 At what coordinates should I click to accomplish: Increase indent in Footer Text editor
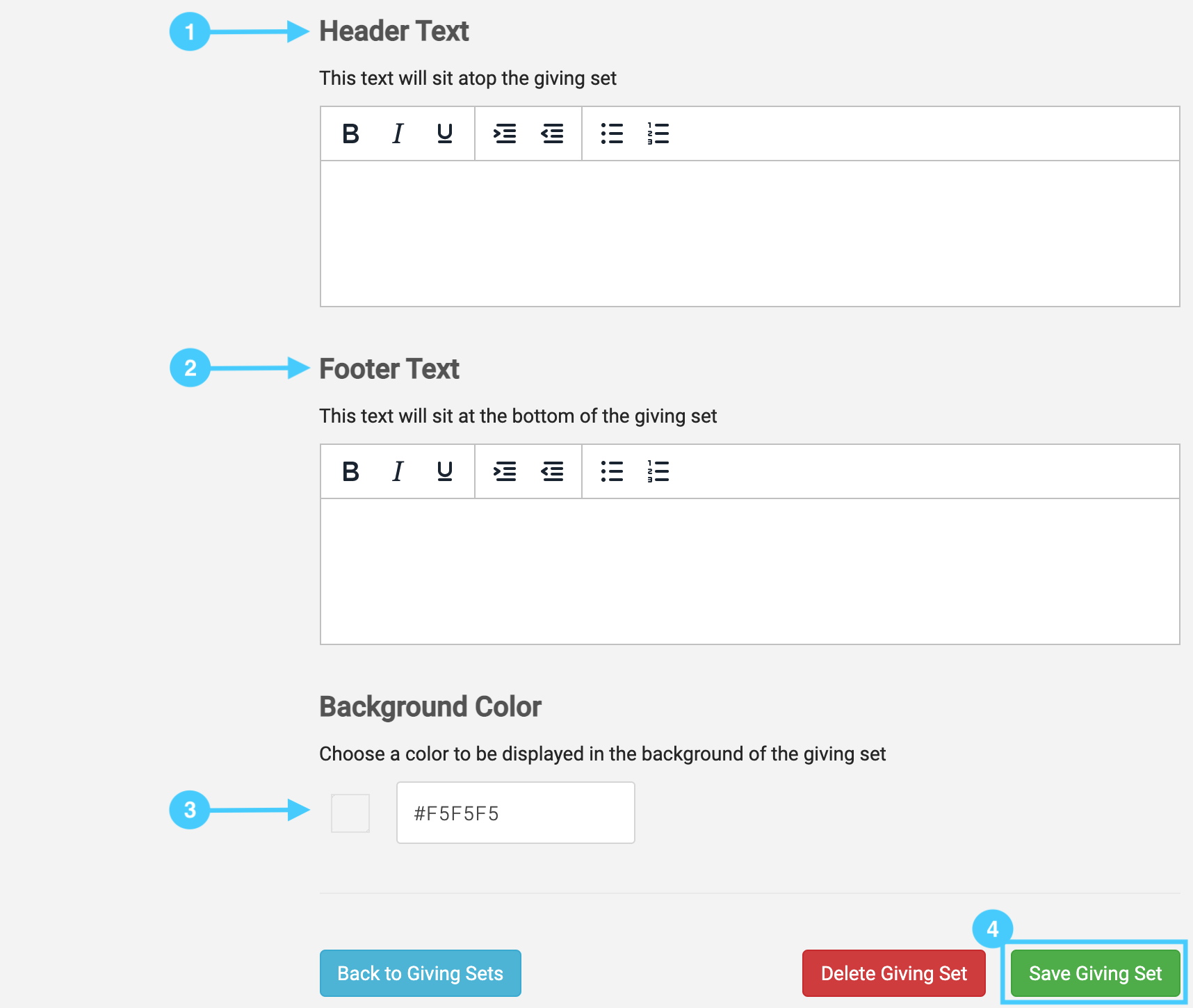[x=505, y=471]
